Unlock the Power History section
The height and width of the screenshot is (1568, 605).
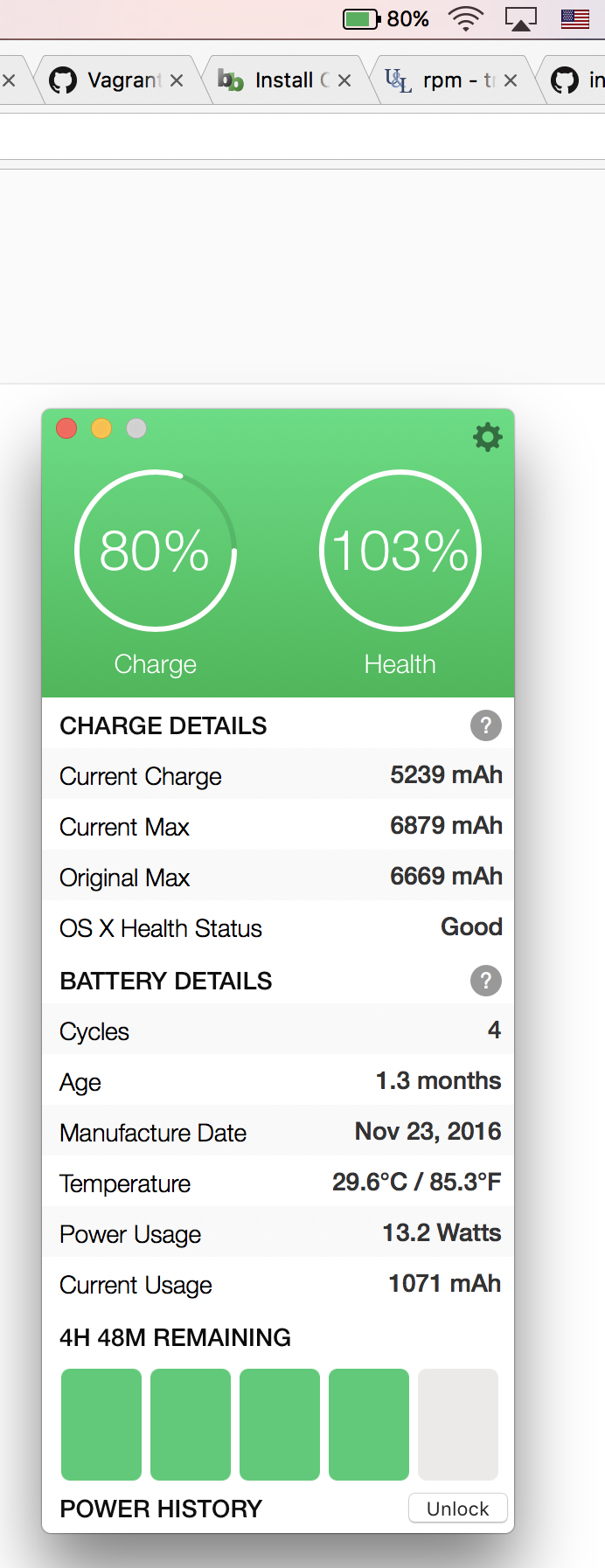[x=458, y=1508]
